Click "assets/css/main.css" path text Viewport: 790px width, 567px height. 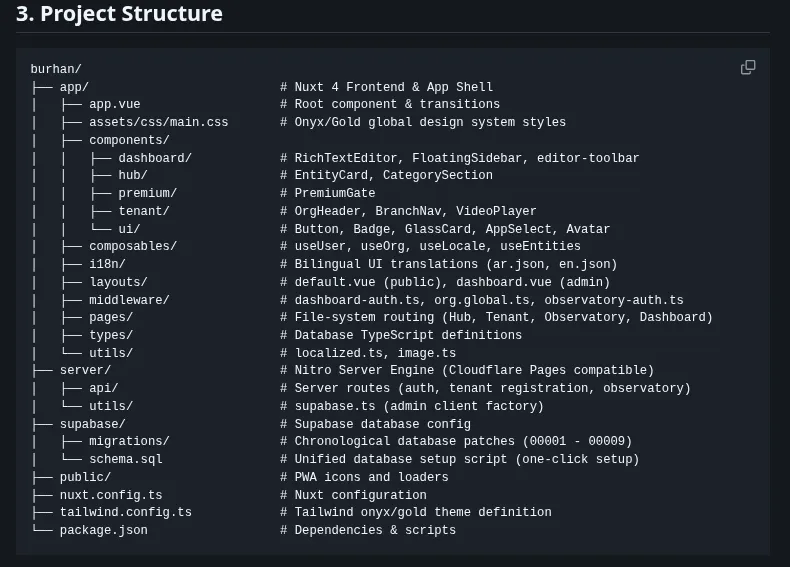point(159,122)
